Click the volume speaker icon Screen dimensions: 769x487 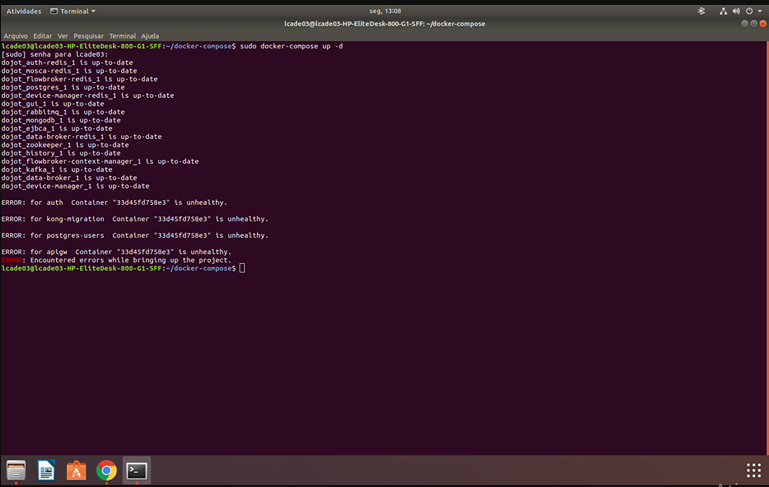[736, 11]
